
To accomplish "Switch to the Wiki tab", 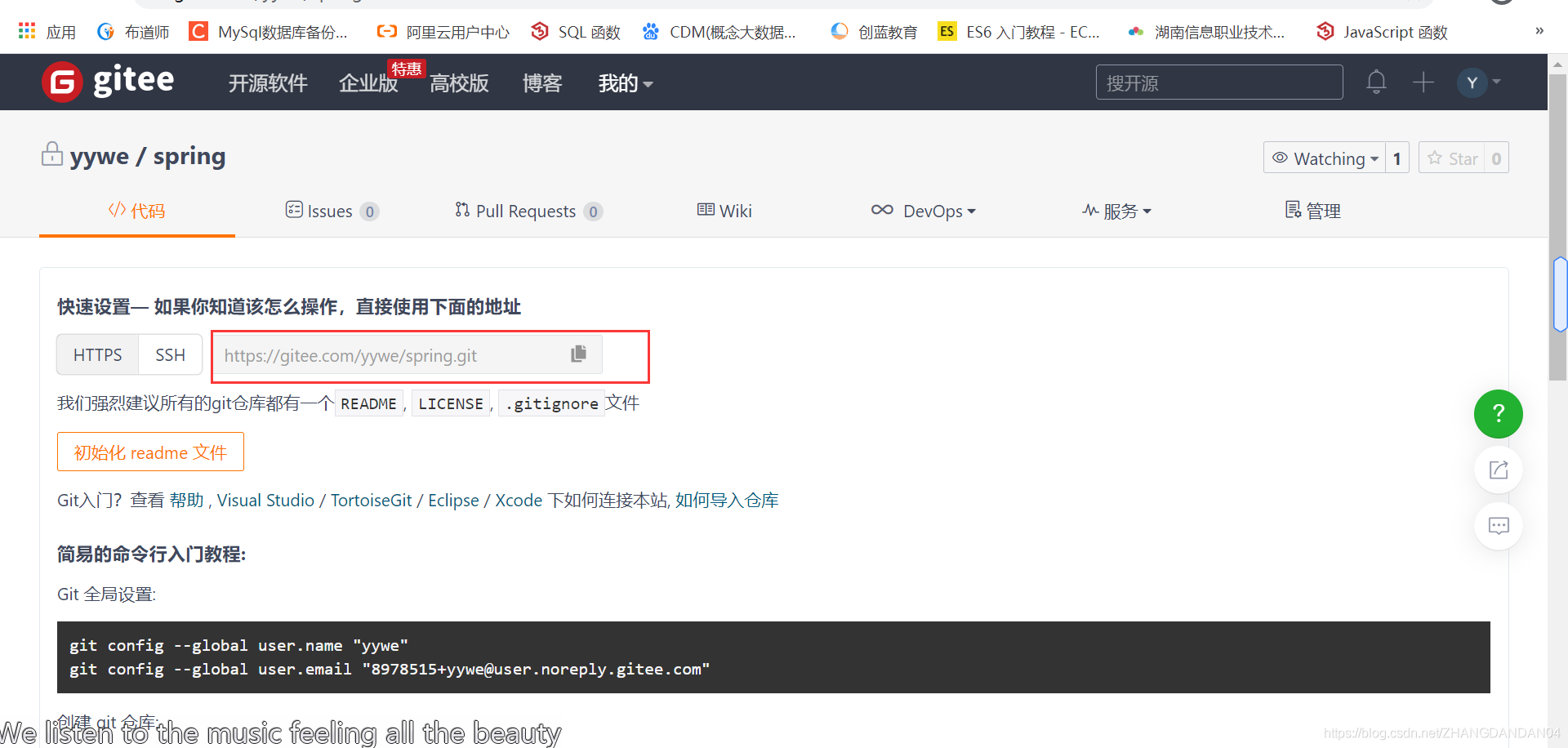I will pos(724,211).
